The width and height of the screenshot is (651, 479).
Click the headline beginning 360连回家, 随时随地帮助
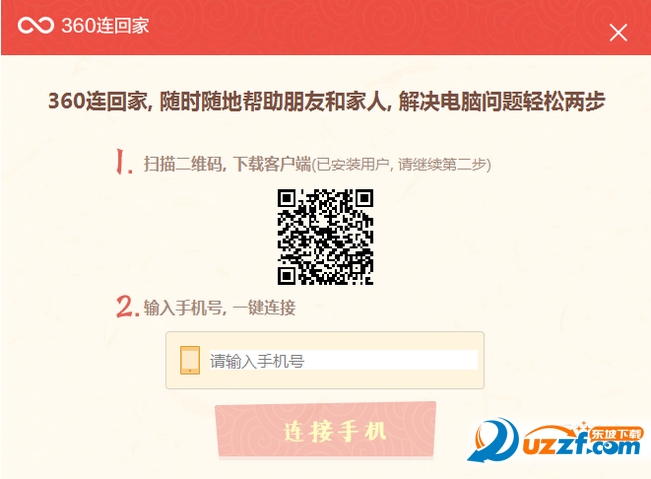point(326,101)
